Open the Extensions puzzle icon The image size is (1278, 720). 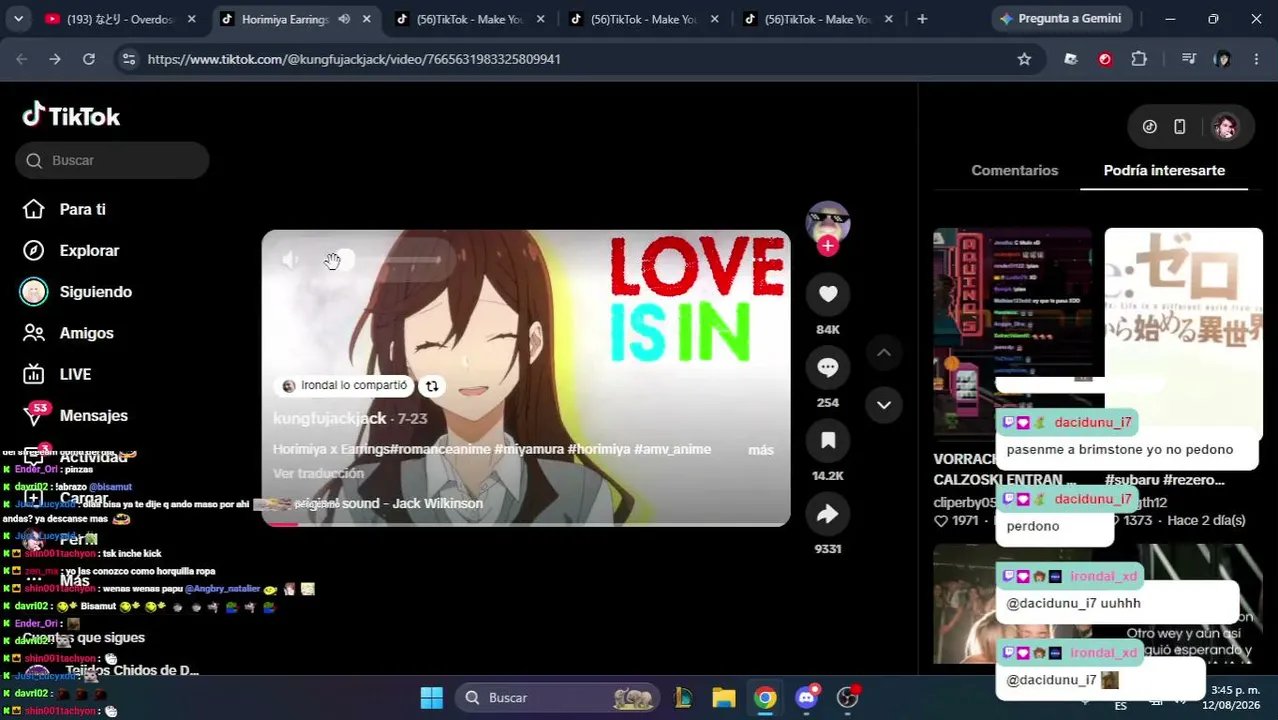click(x=1139, y=60)
